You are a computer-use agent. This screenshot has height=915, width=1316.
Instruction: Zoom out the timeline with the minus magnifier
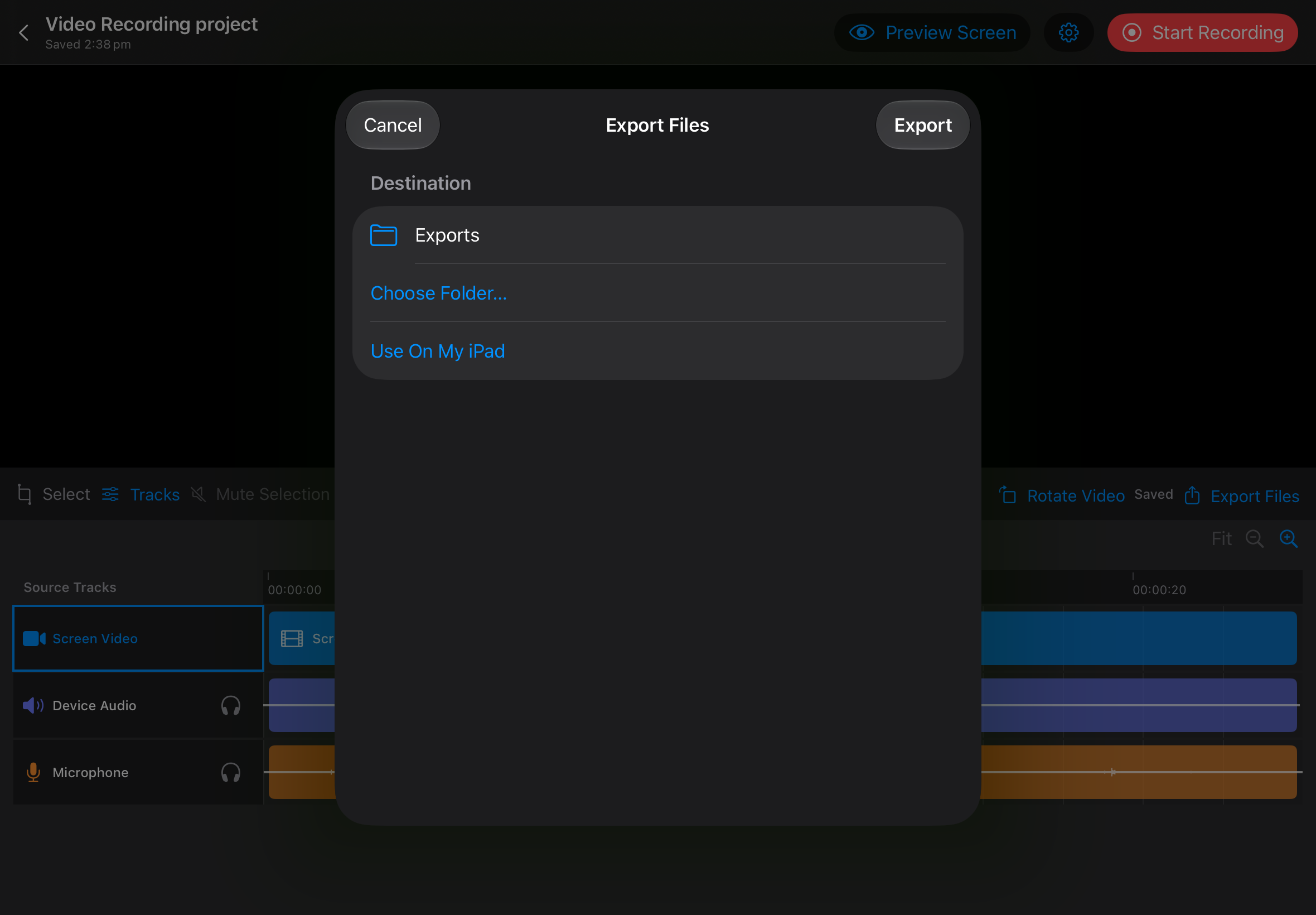[x=1254, y=539]
